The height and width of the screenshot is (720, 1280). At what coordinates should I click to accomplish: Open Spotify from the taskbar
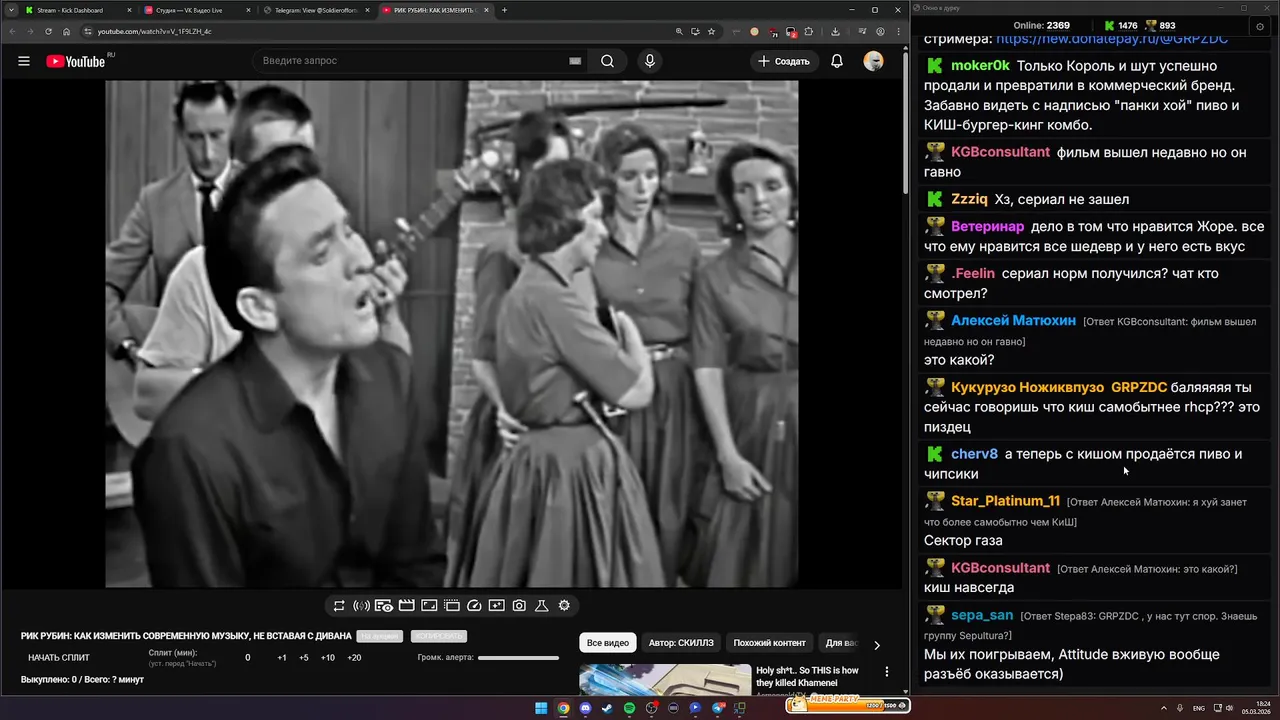coord(629,708)
